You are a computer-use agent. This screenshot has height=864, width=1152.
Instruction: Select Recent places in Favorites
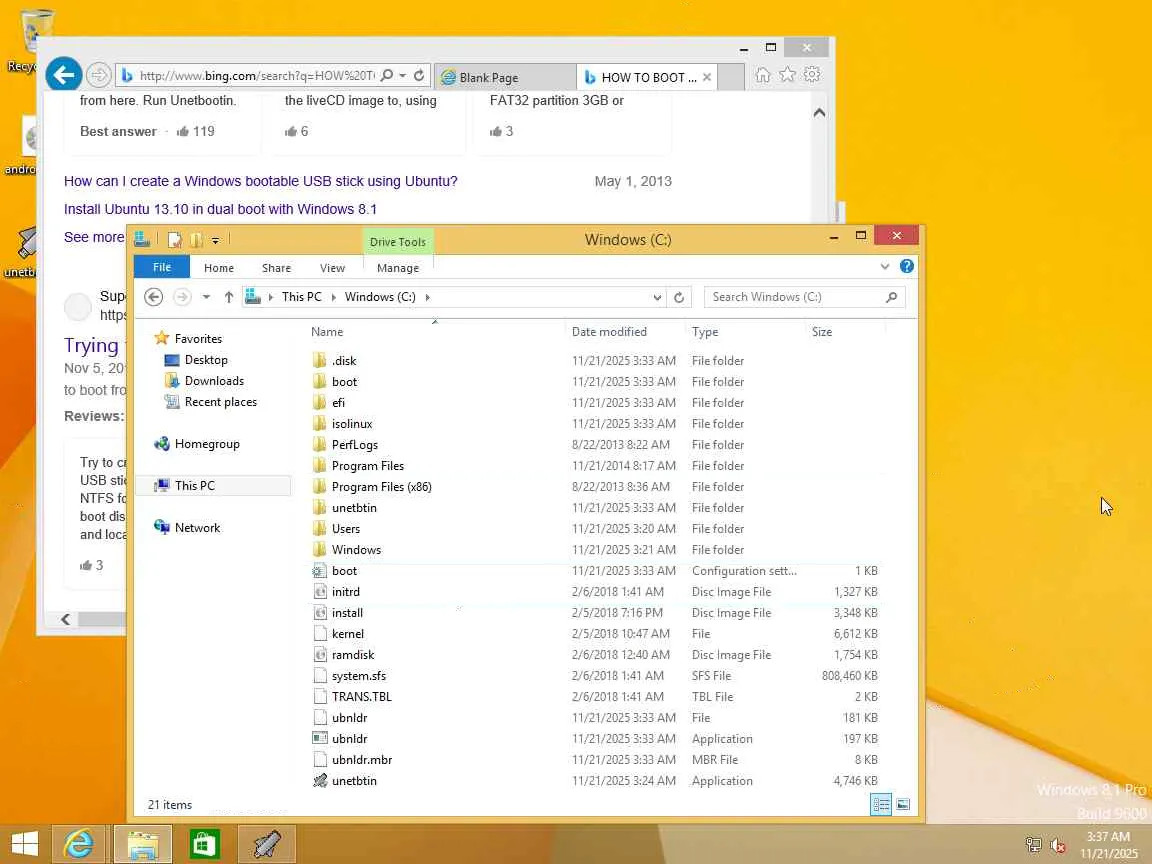(x=220, y=402)
